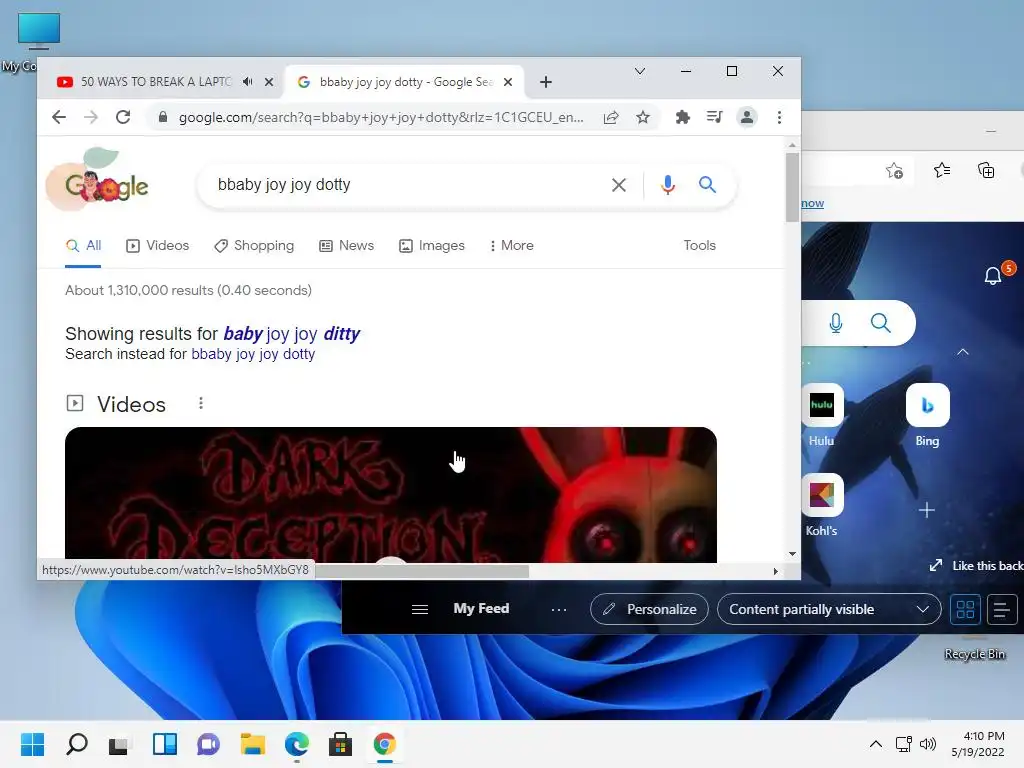
Task: Open the 'baby joy joy ditty' corrected link
Action: [291, 334]
